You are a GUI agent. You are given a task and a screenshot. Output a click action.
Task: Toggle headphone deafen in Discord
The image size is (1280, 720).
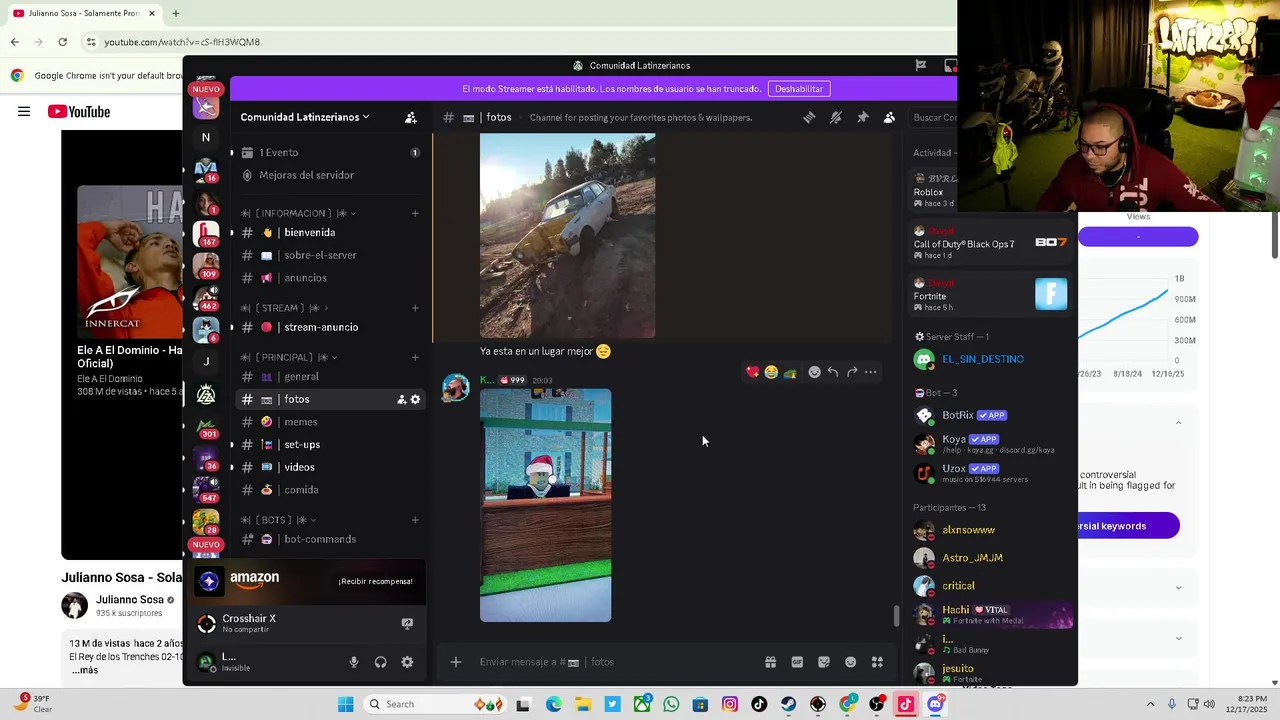(x=380, y=662)
